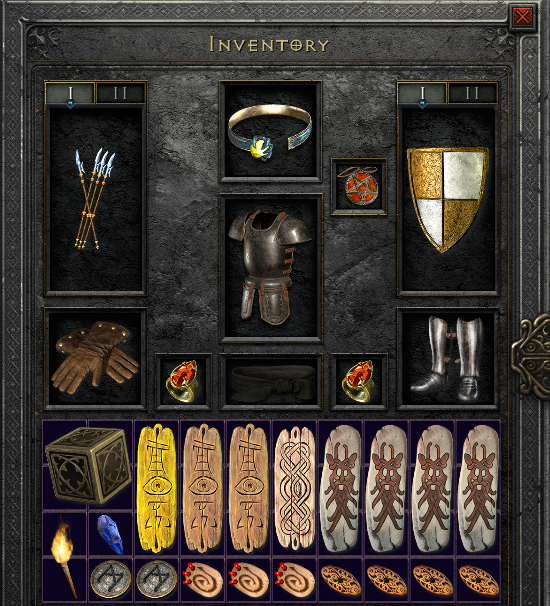Pick up the yellow glowing charm tablet
Viewport: 550px width, 606px height.
coord(157,488)
